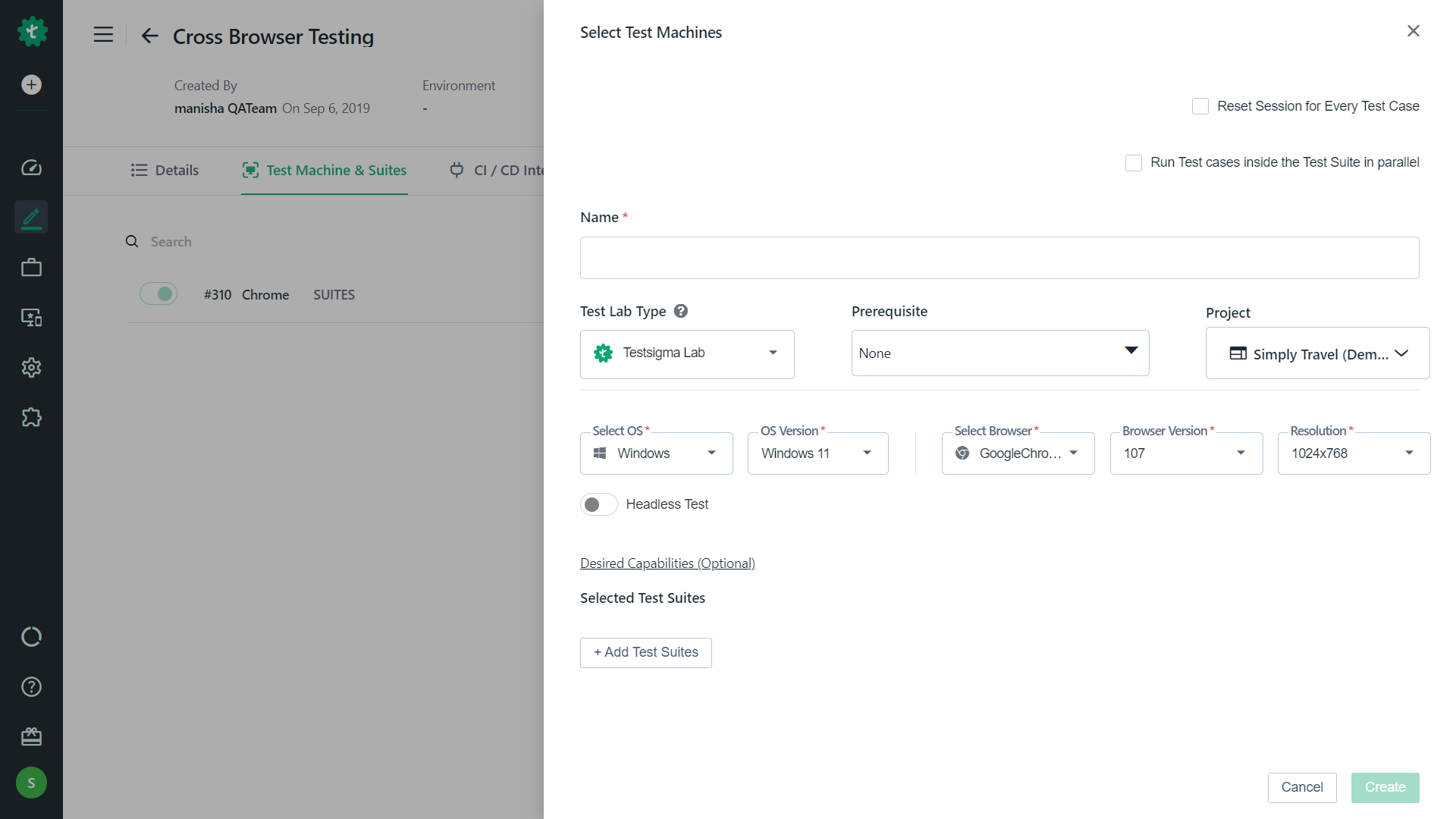The image size is (1456, 819).
Task: Click the Cancel button
Action: click(x=1302, y=787)
